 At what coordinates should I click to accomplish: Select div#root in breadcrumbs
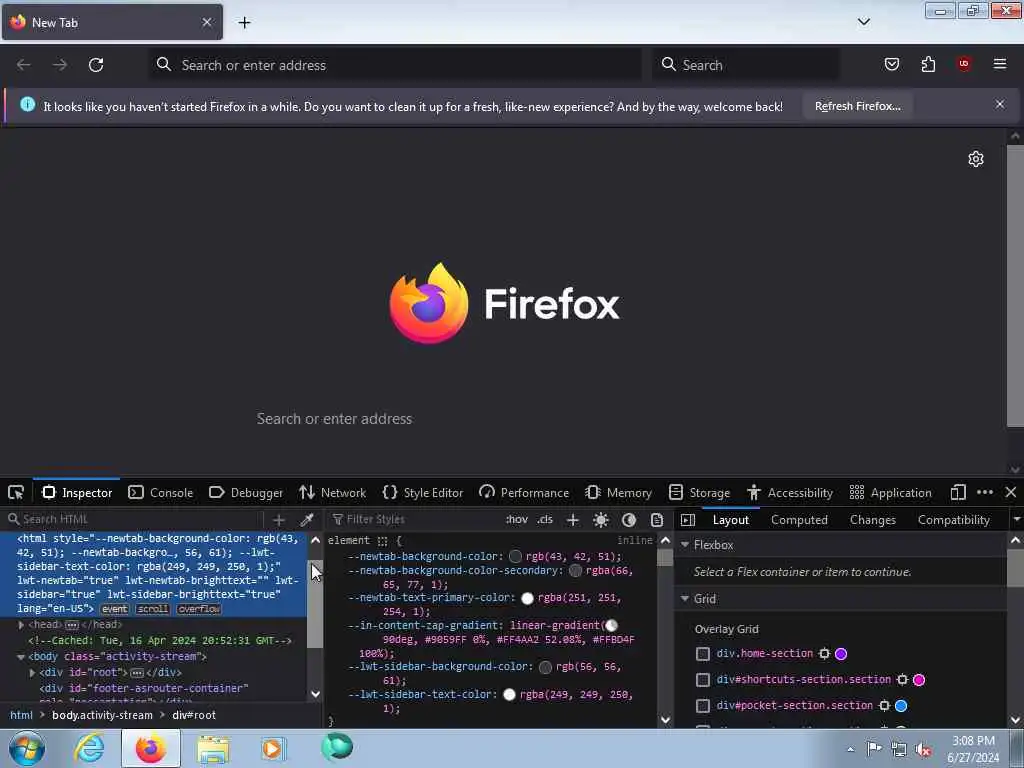point(194,715)
